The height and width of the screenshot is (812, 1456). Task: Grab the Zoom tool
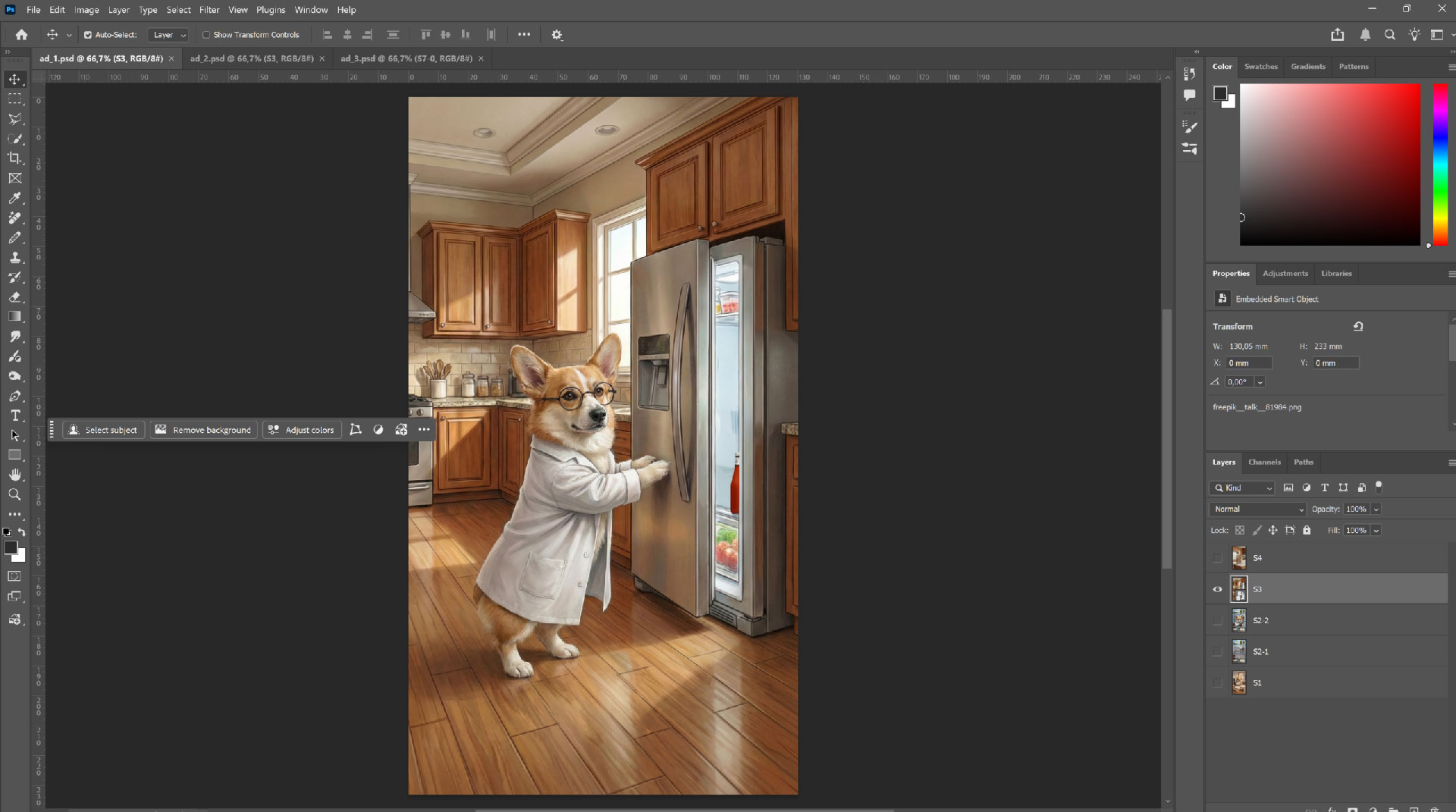pos(14,495)
